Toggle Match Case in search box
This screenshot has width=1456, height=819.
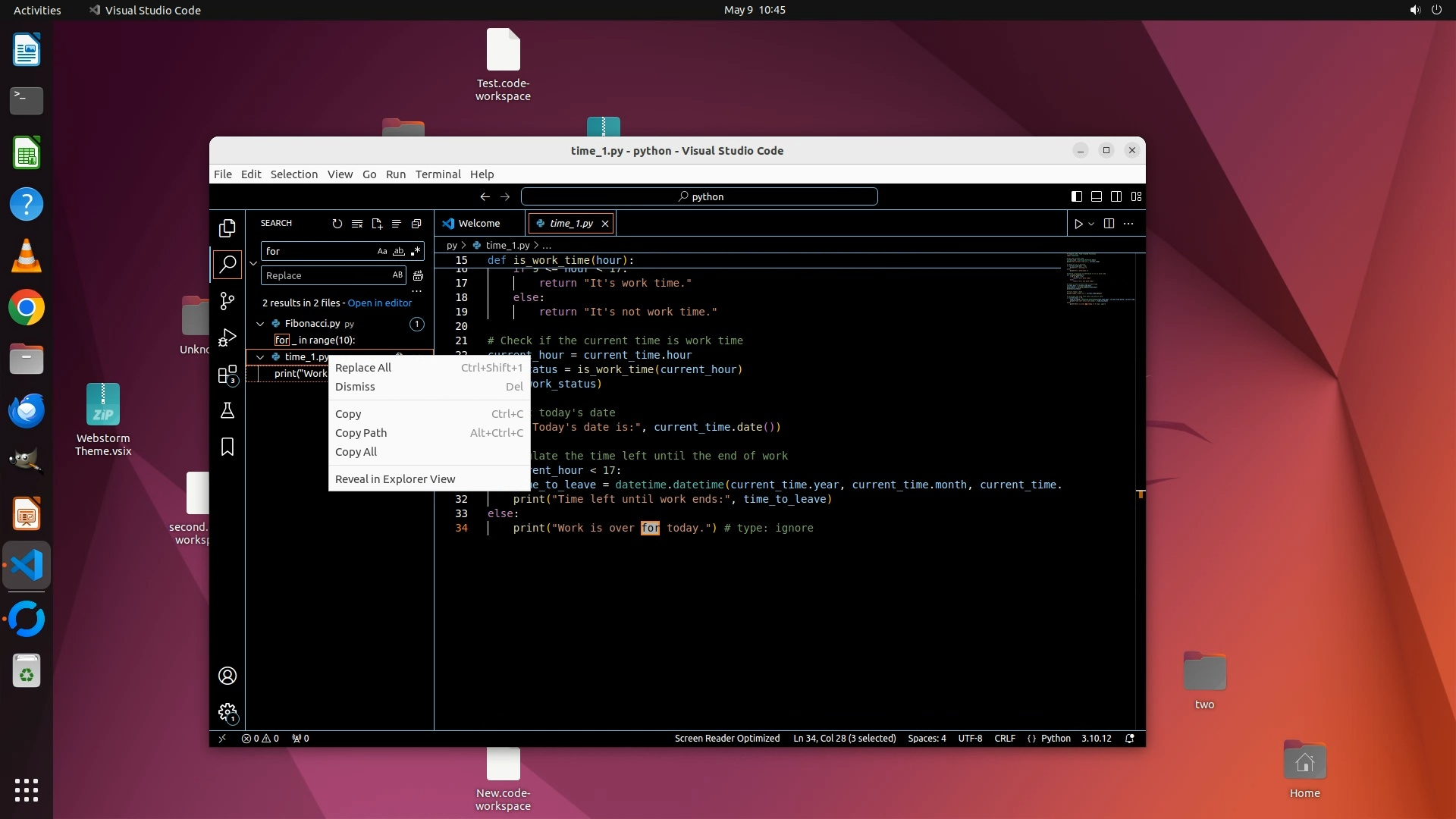point(381,251)
